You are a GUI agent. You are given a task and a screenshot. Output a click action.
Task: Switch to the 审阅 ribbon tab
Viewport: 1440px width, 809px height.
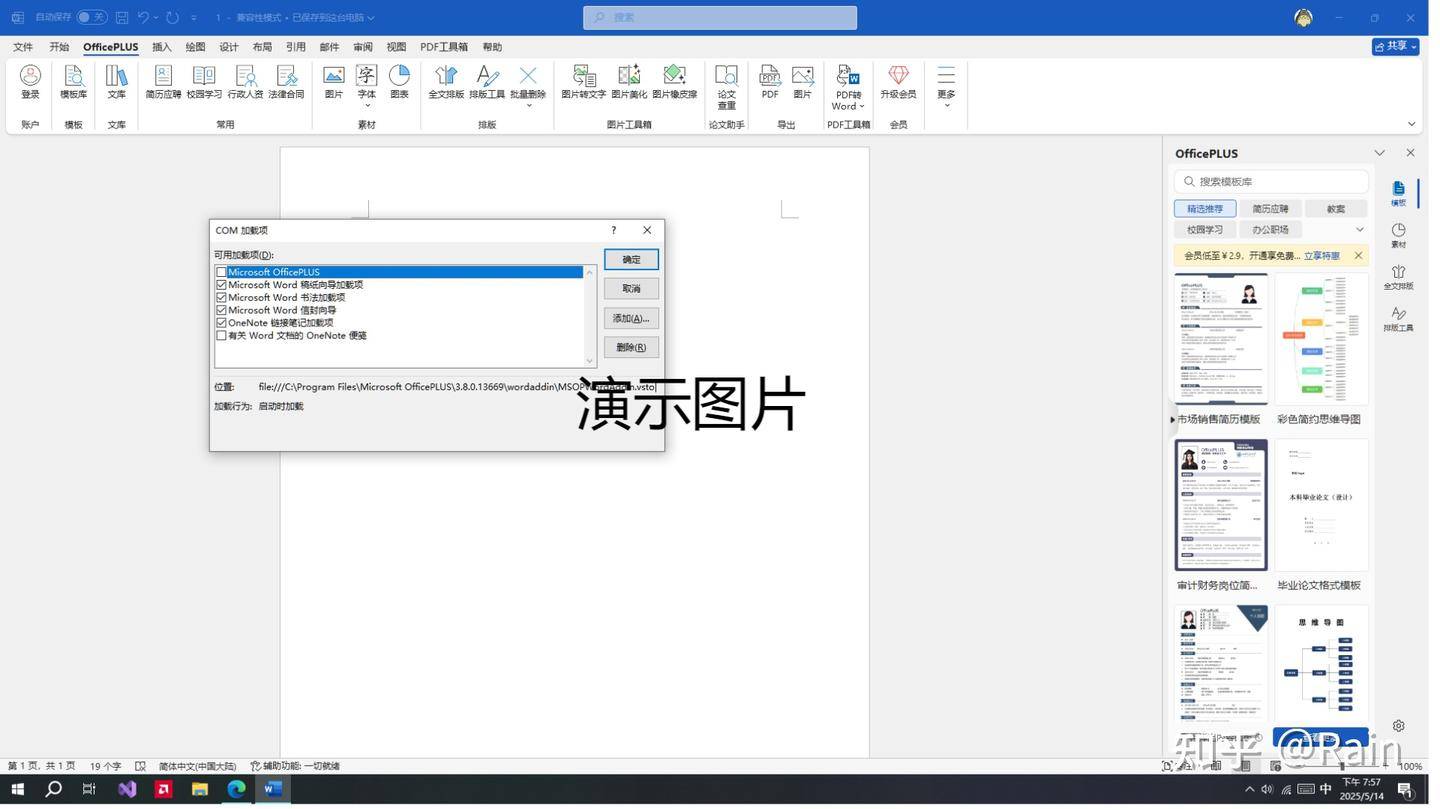pos(363,47)
